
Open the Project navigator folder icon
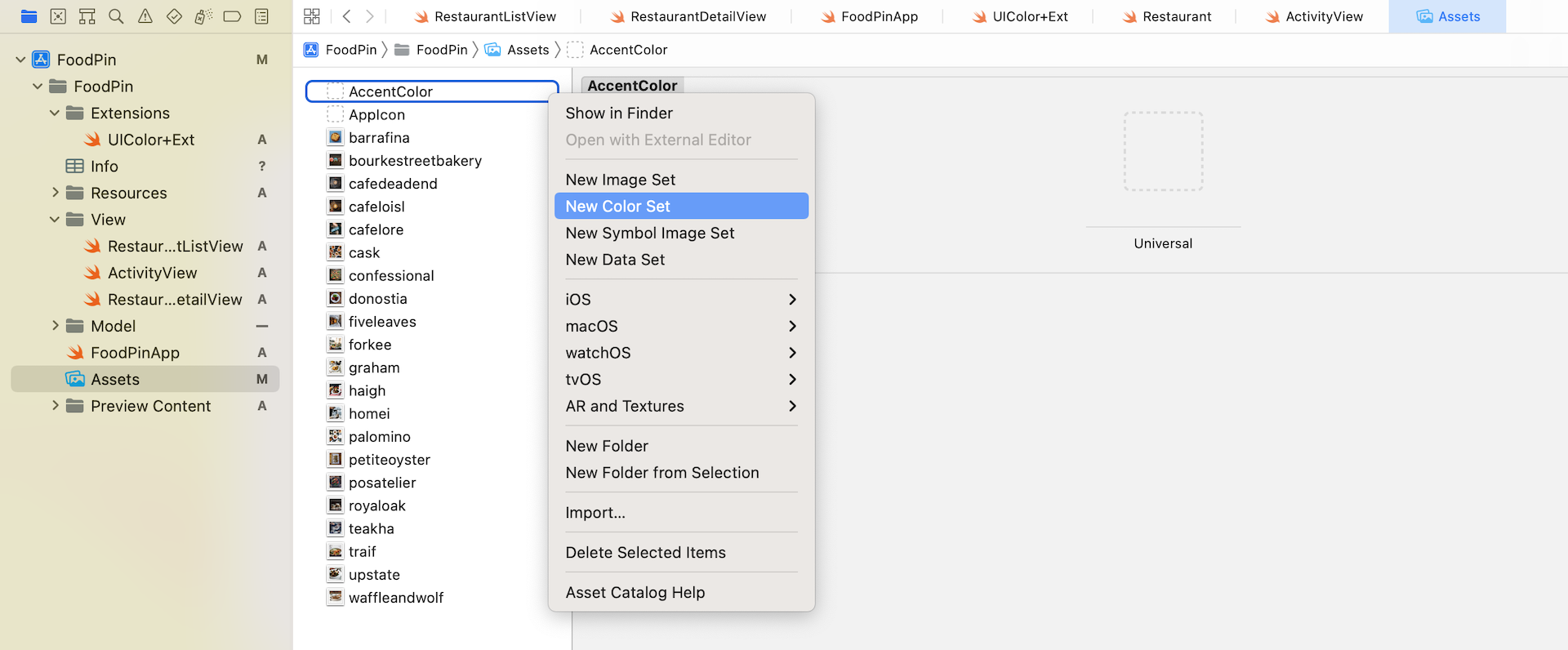tap(29, 16)
